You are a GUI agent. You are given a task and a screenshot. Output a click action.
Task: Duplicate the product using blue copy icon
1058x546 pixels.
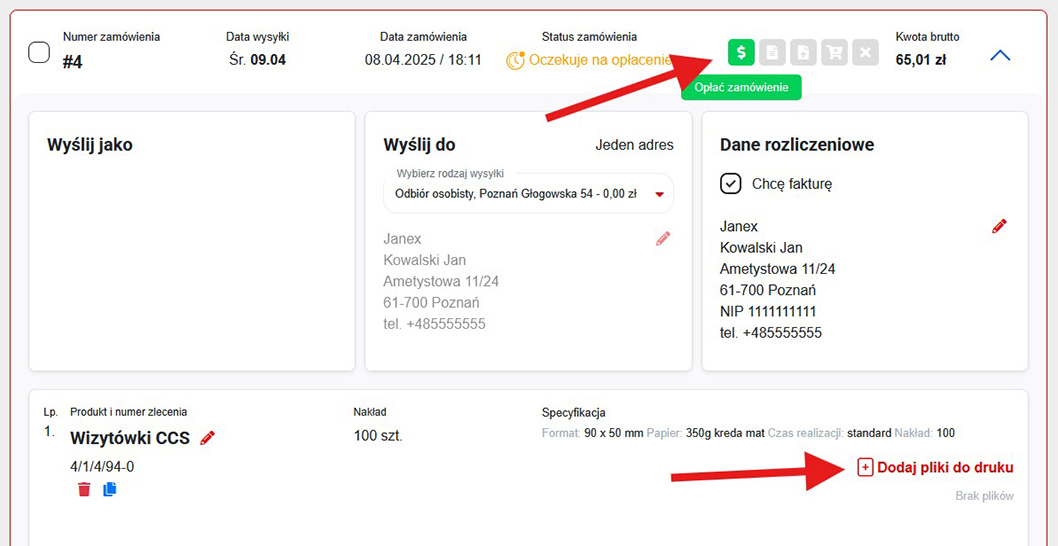(110, 489)
